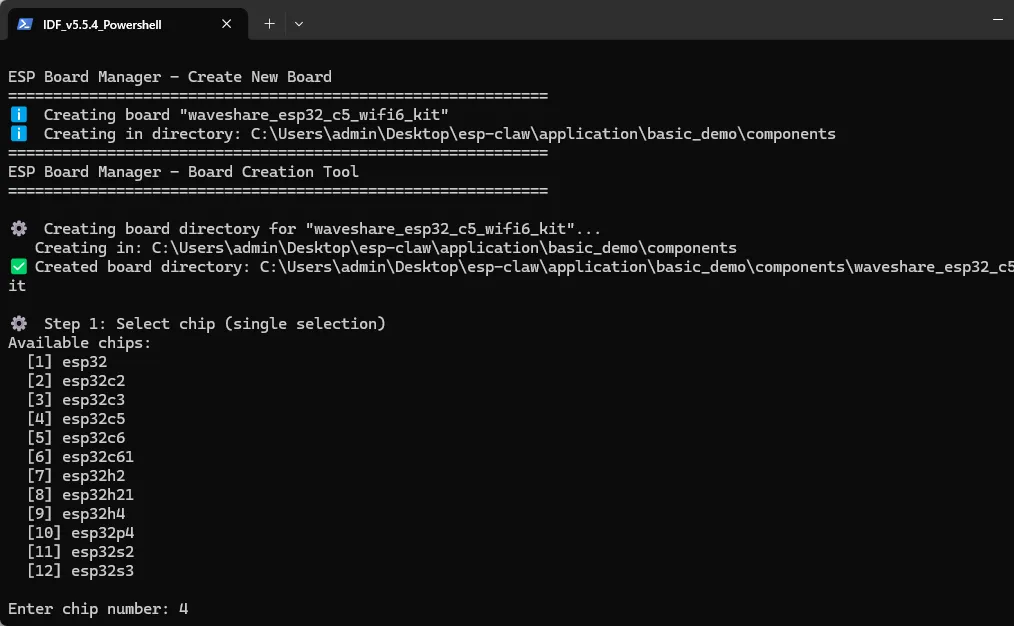The image size is (1014, 626).
Task: Close the IDF_v5.5.4_Powershell tab
Action: point(227,23)
